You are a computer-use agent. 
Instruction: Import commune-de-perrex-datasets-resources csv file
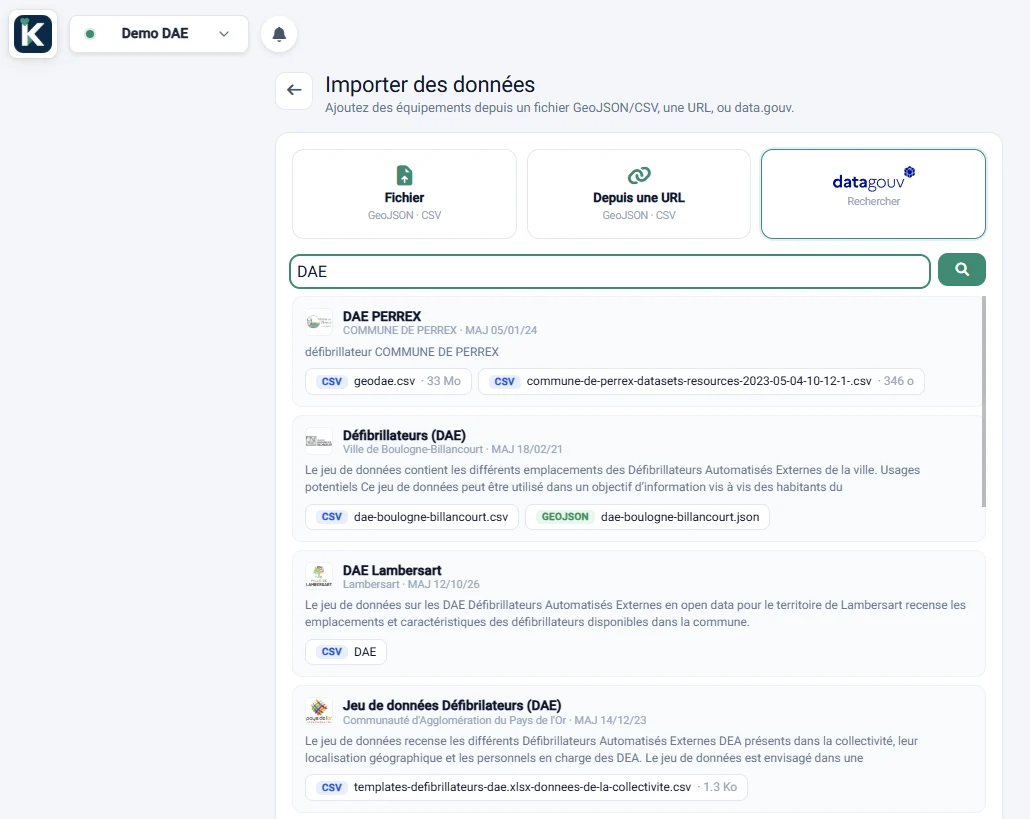tap(701, 381)
